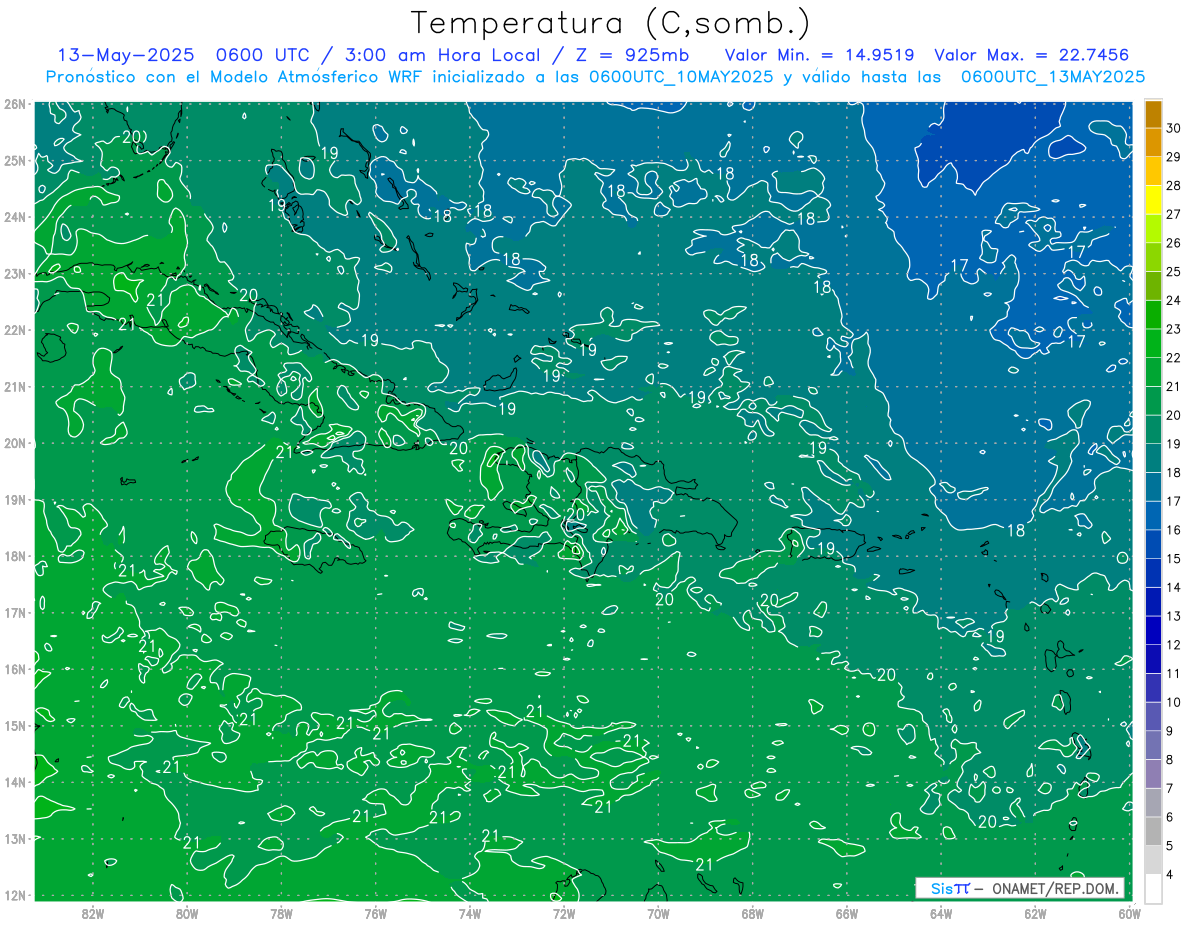Click the 19N latitude axis label
1200x927 pixels.
[x=15, y=499]
